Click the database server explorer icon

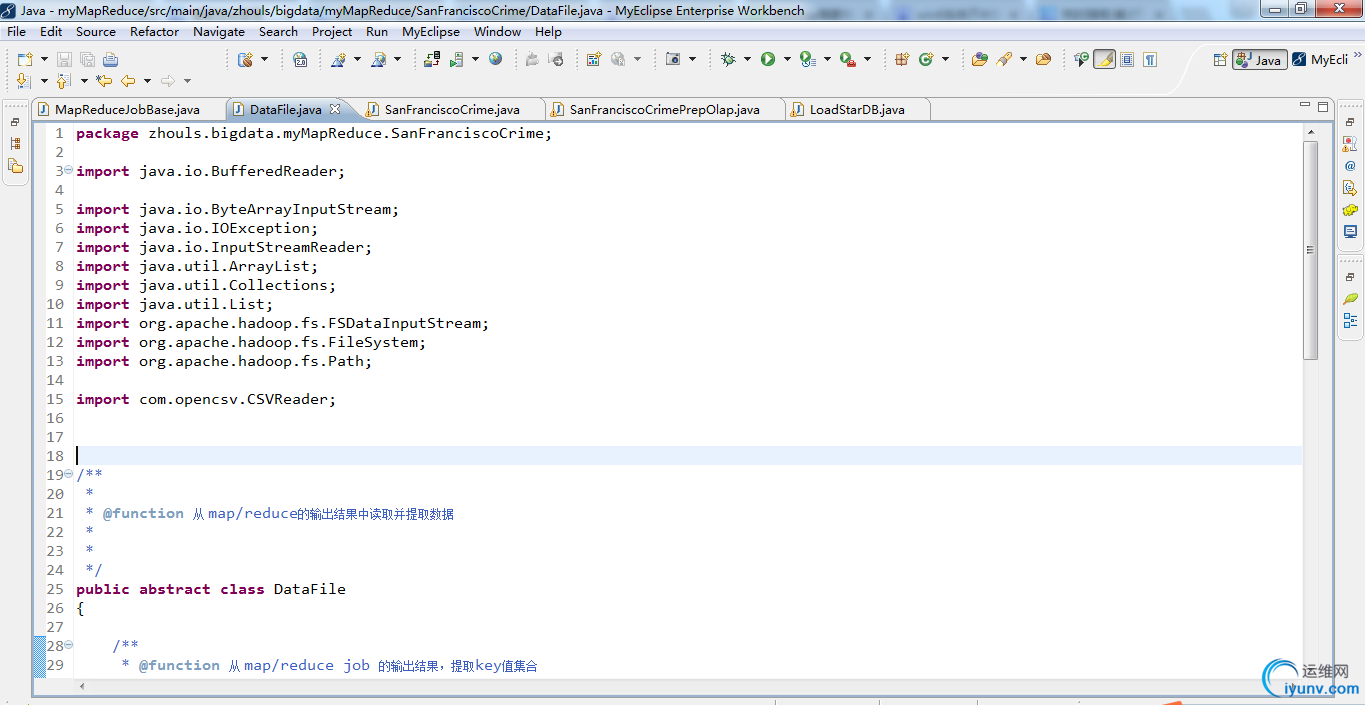[245, 60]
